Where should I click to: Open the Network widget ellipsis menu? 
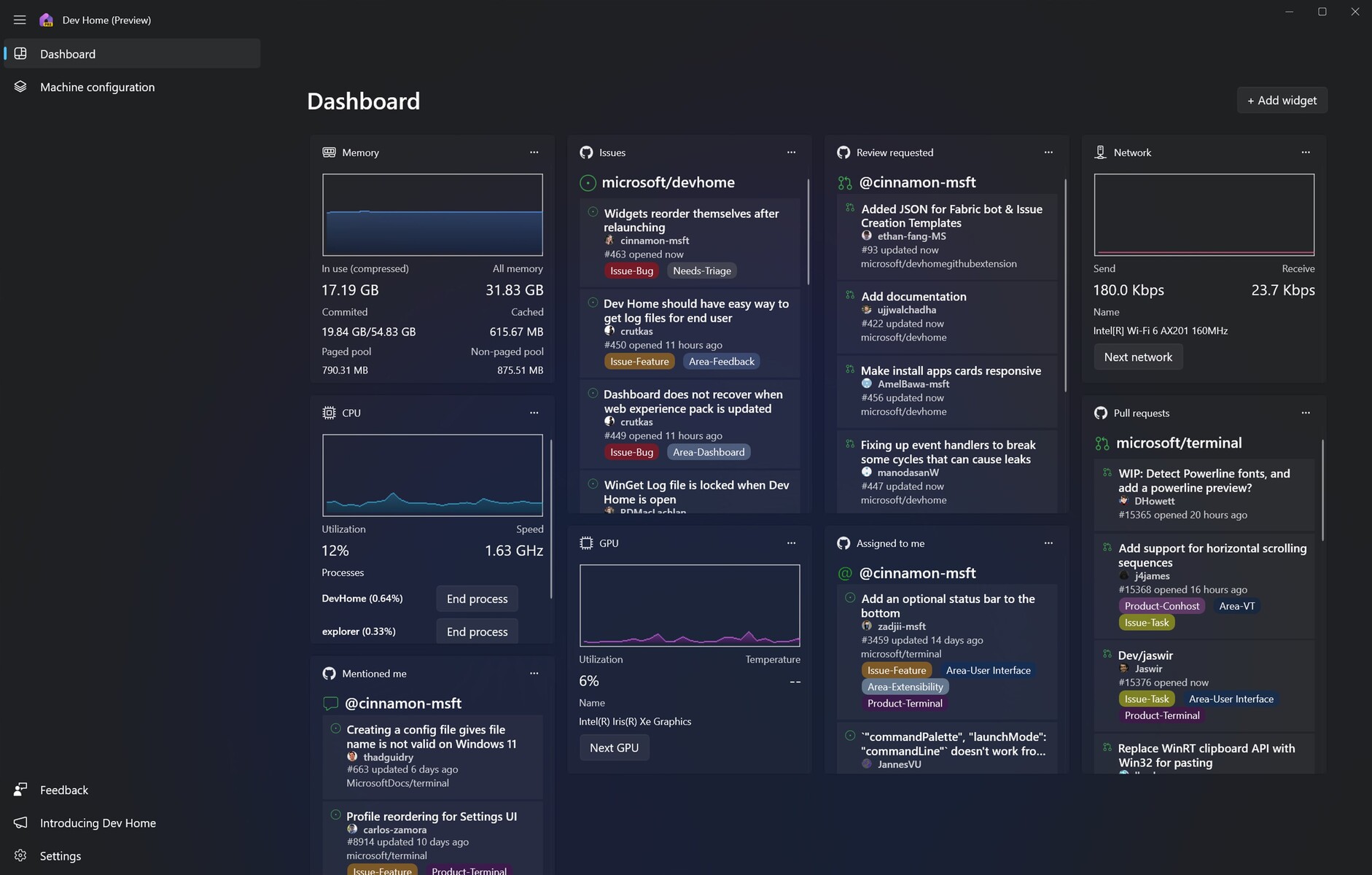(1306, 152)
